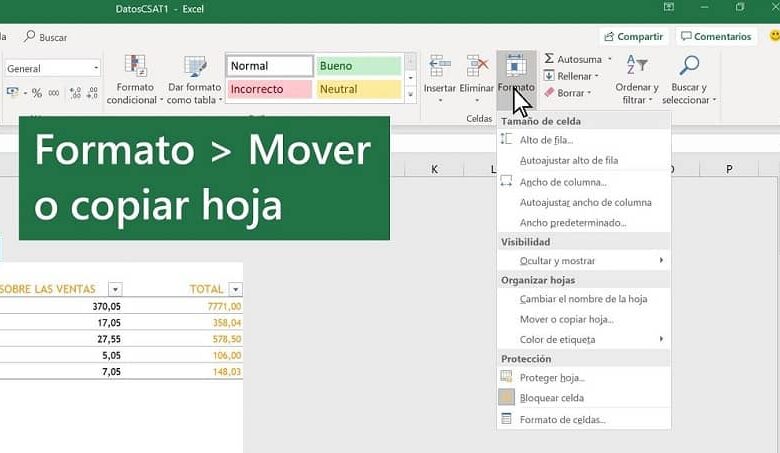
Task: Click the Buscar y seleccionar magnifier icon
Action: [689, 65]
